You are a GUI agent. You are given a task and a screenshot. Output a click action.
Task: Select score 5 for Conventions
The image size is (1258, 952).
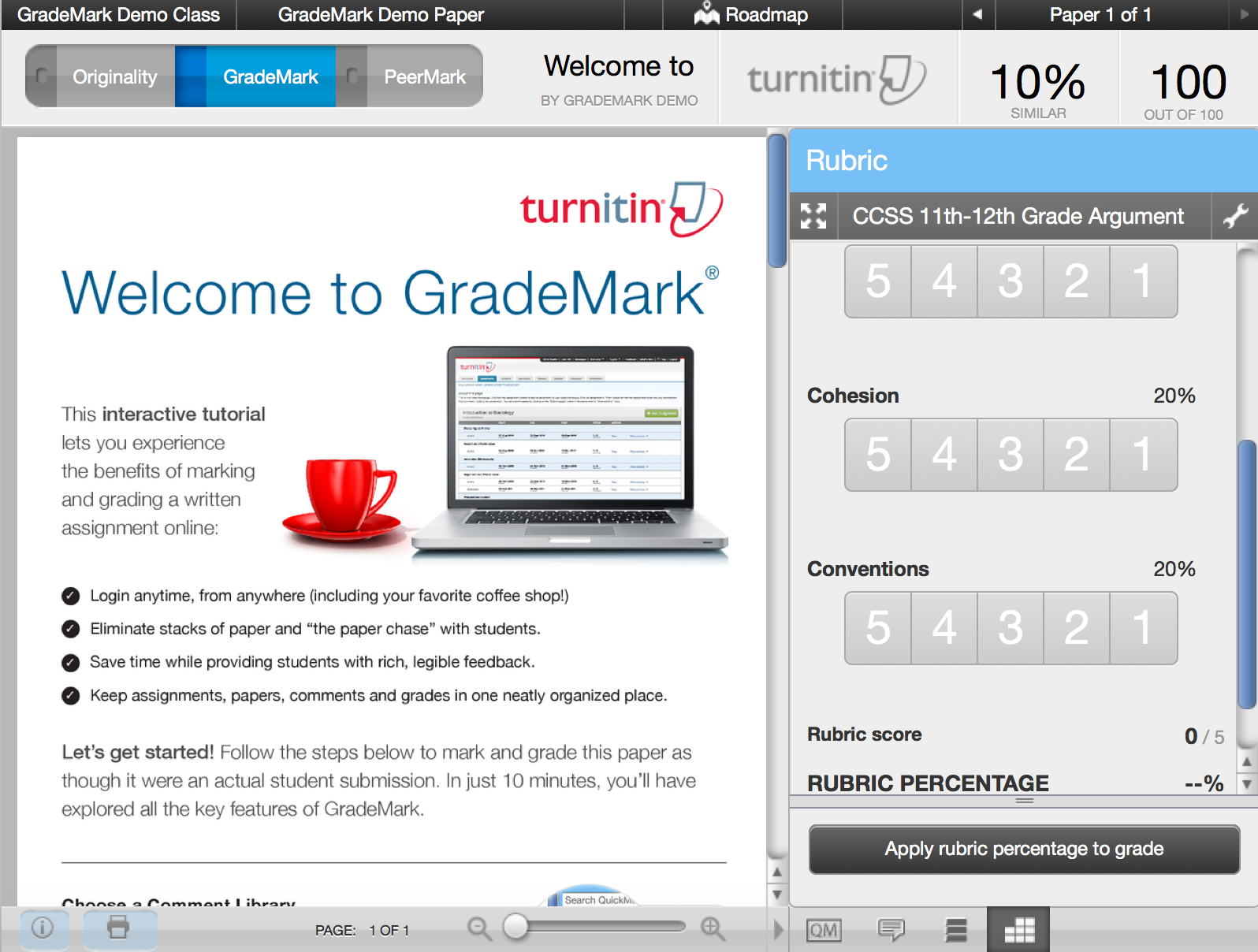(878, 628)
